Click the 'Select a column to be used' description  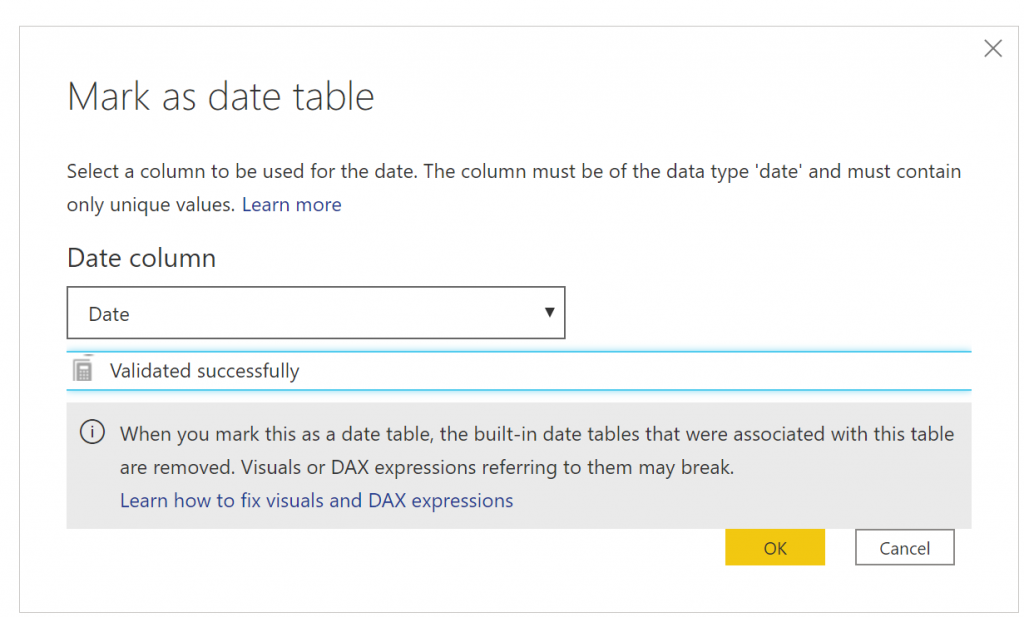coord(514,172)
